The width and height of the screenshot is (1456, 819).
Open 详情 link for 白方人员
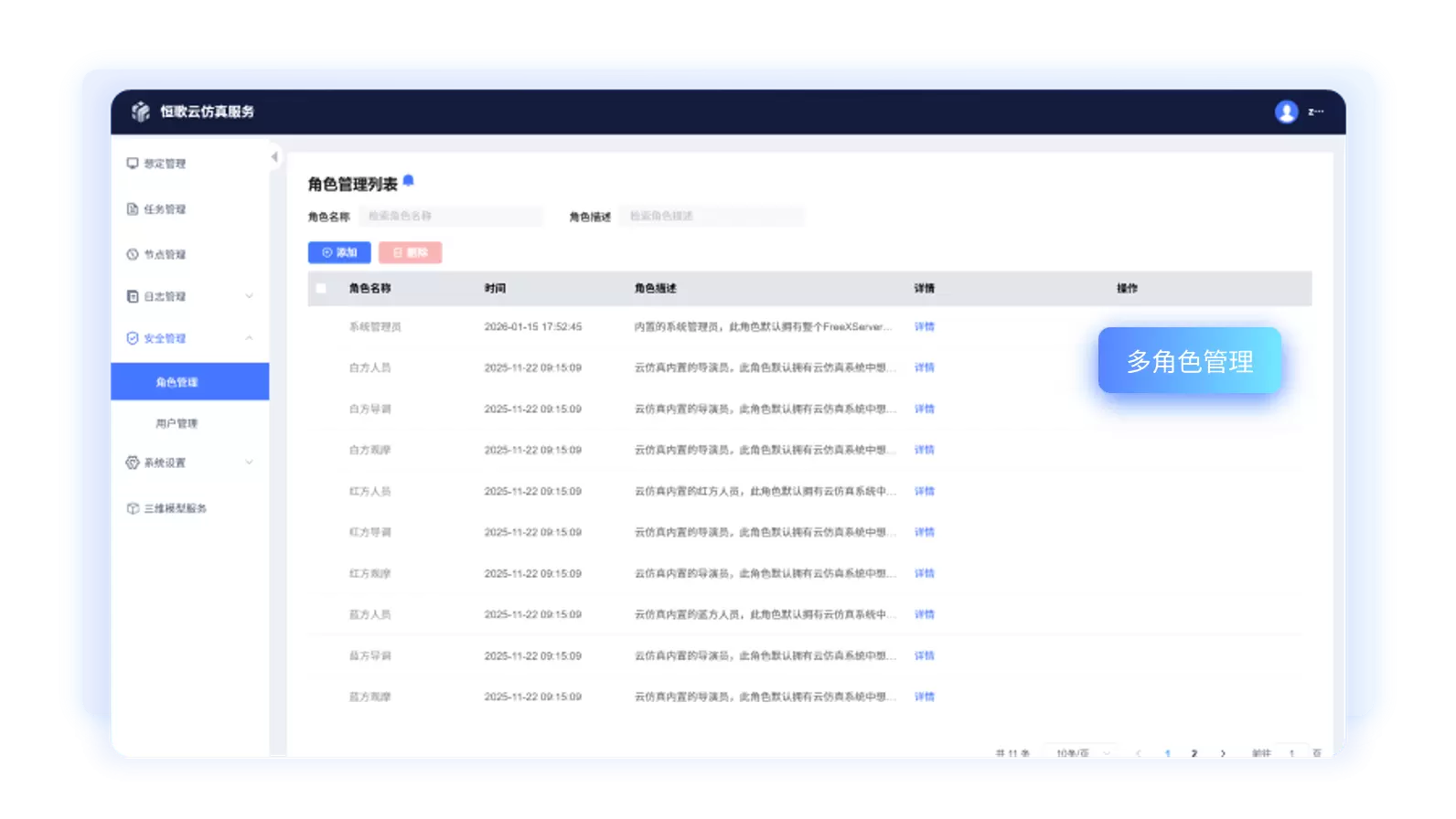coord(925,367)
